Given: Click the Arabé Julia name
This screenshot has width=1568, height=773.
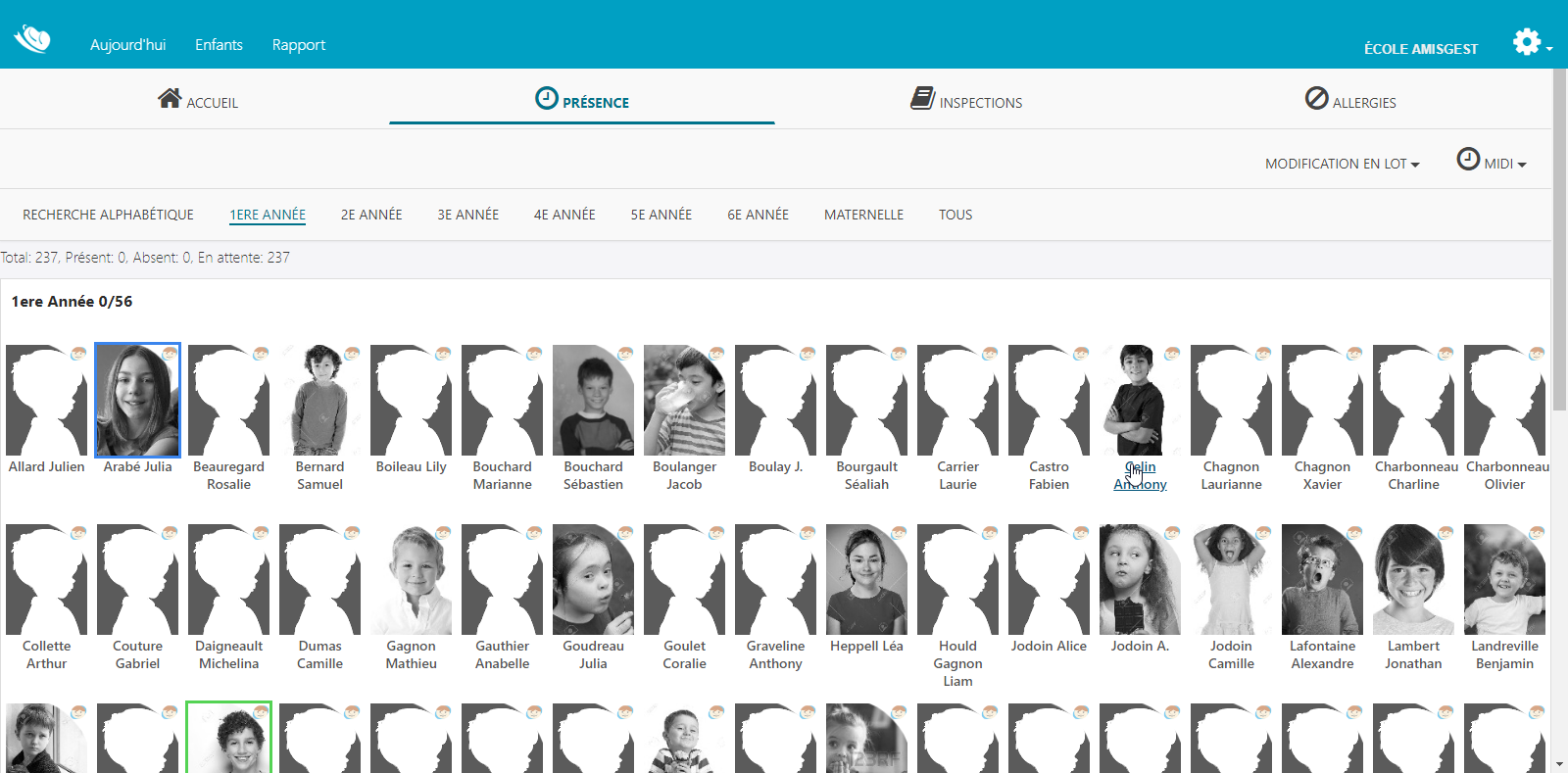Looking at the screenshot, I should click(x=137, y=467).
